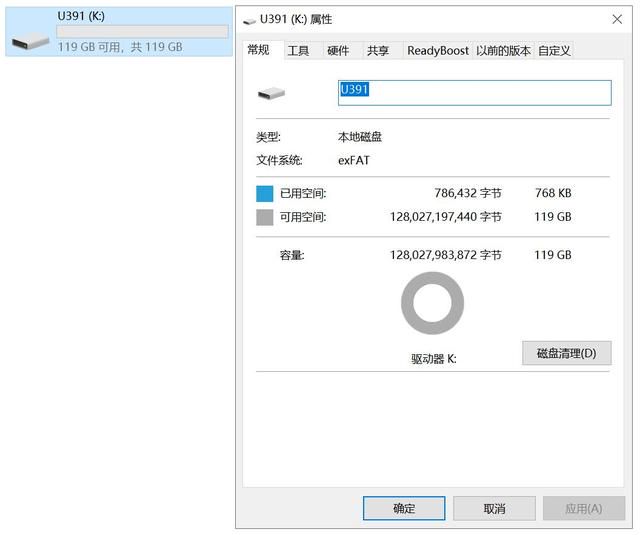Click the 磁盘清理(D) button

pos(567,353)
